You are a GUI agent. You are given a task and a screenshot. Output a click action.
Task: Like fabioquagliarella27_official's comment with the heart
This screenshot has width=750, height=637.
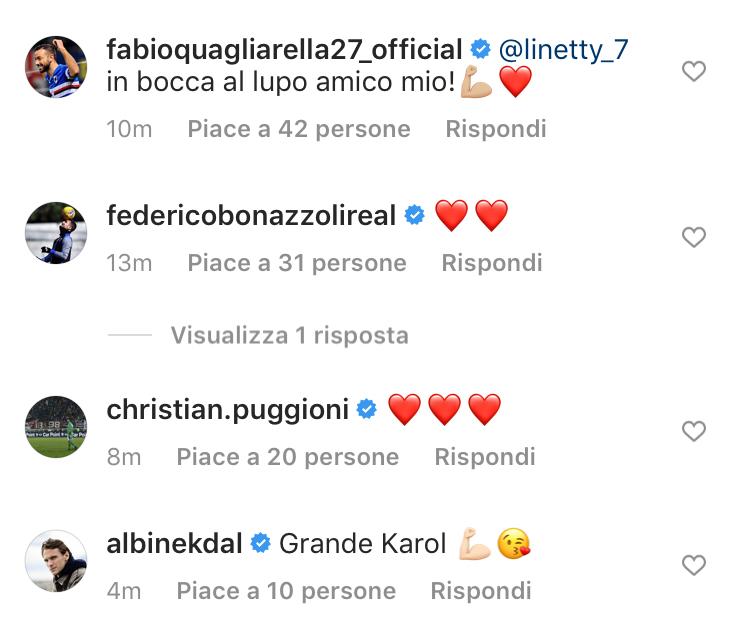693,71
